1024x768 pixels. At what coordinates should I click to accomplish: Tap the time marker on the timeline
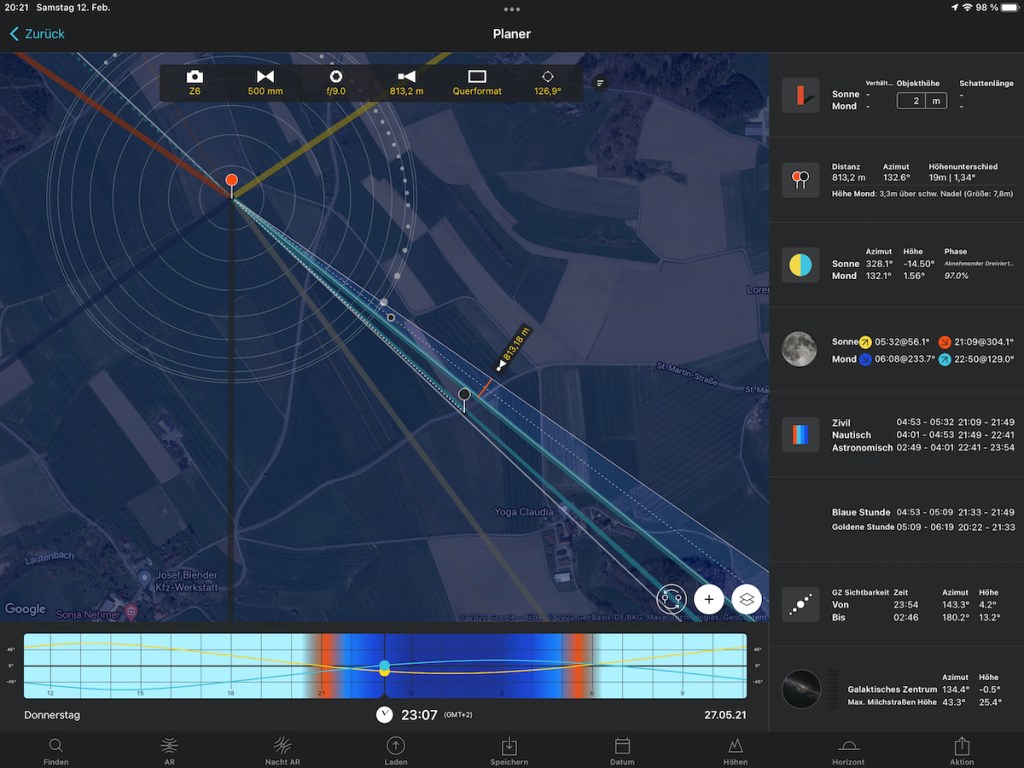tap(384, 668)
